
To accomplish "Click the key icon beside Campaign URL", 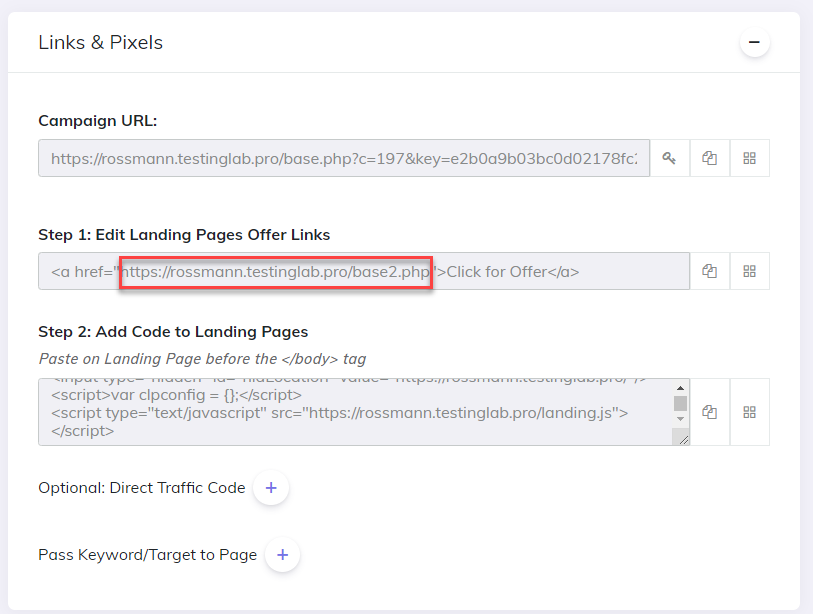I will tap(669, 158).
